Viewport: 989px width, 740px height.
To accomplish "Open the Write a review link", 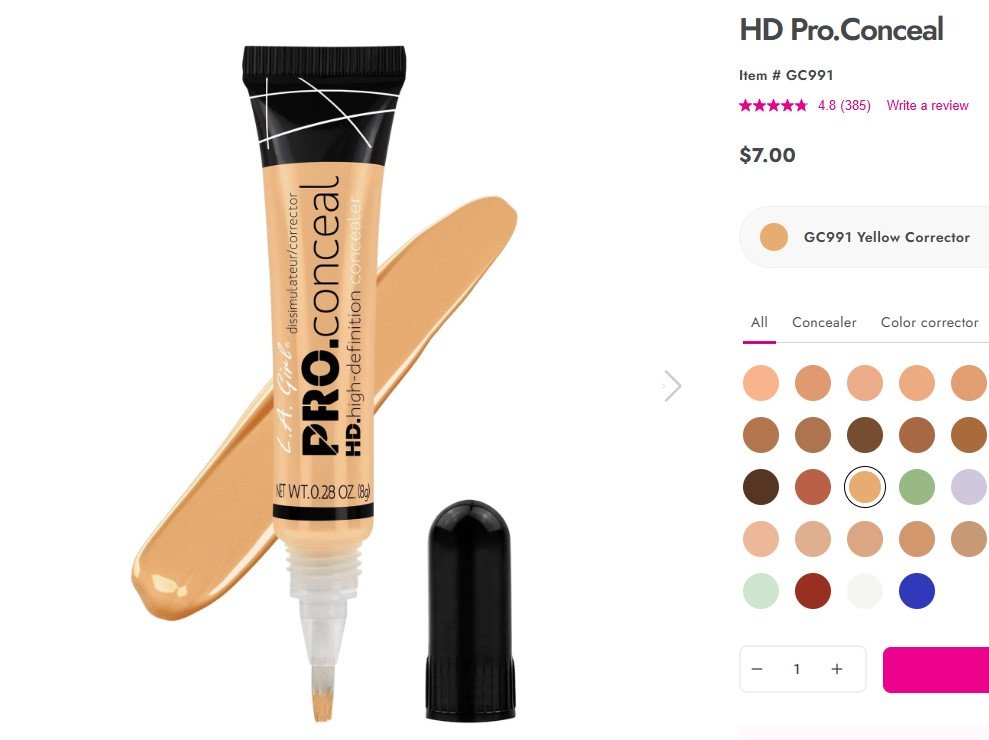I will click(x=927, y=105).
